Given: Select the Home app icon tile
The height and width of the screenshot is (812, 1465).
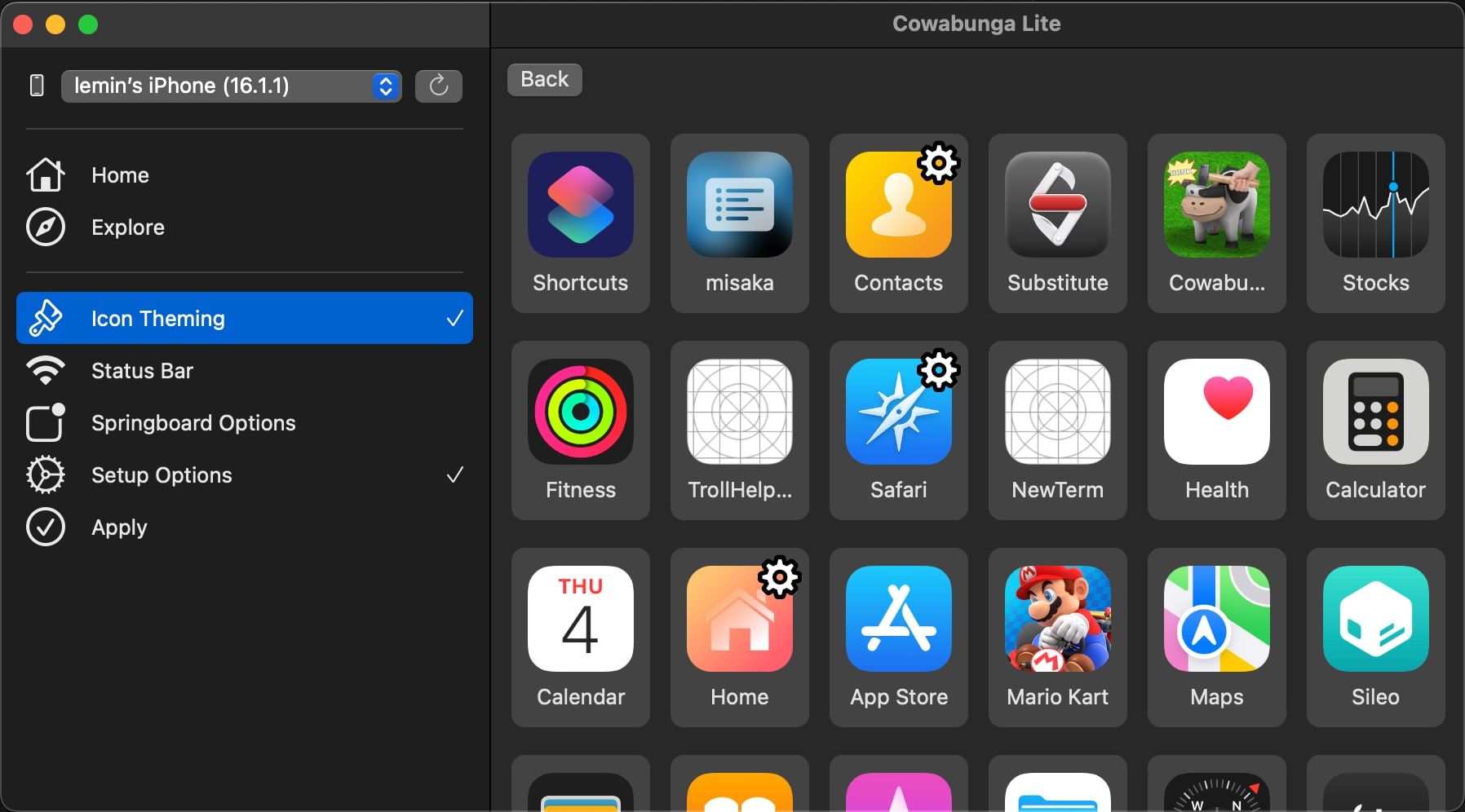Looking at the screenshot, I should (x=740, y=637).
